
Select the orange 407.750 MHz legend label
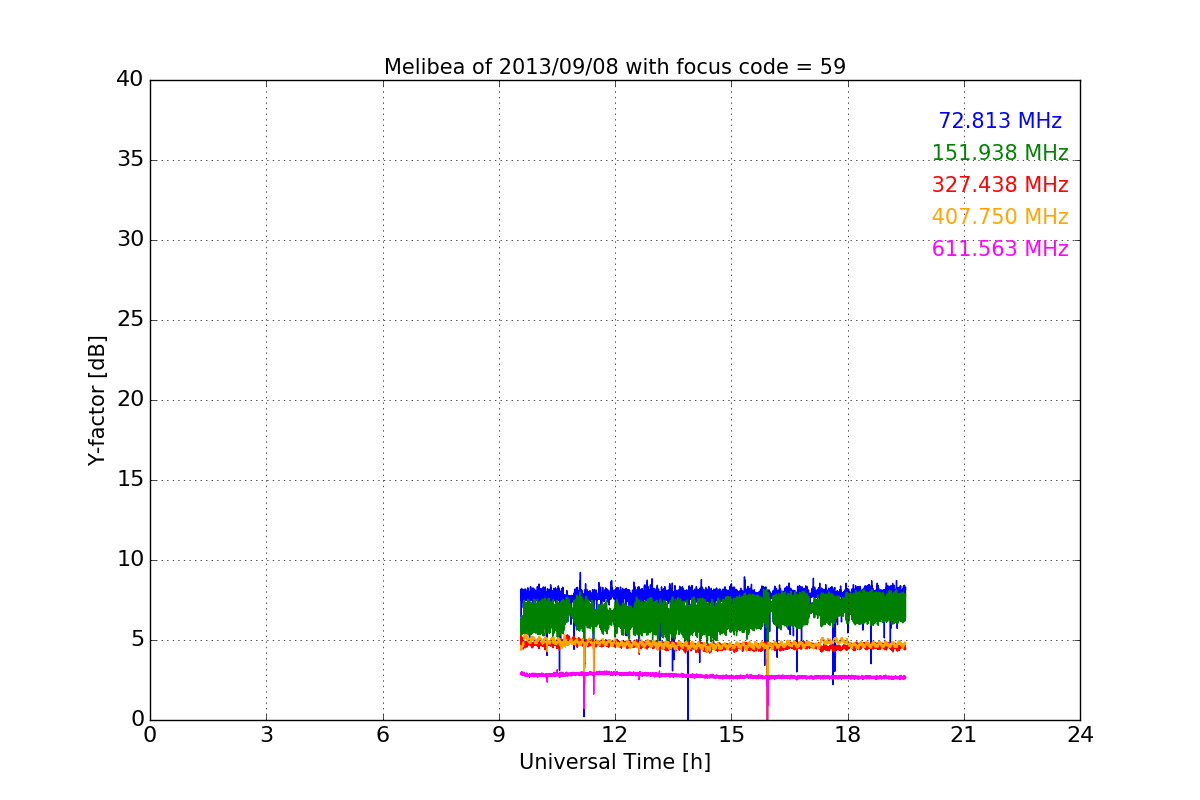coord(1000,217)
